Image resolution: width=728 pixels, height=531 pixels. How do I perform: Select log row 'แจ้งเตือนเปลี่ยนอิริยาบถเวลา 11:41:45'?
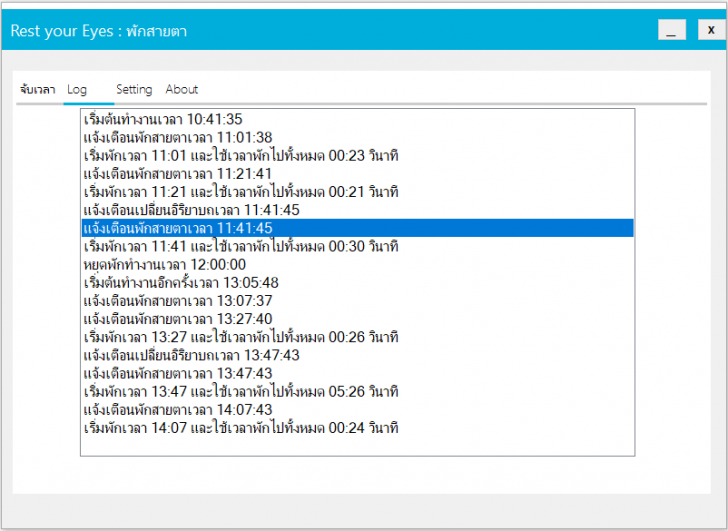pyautogui.click(x=358, y=210)
